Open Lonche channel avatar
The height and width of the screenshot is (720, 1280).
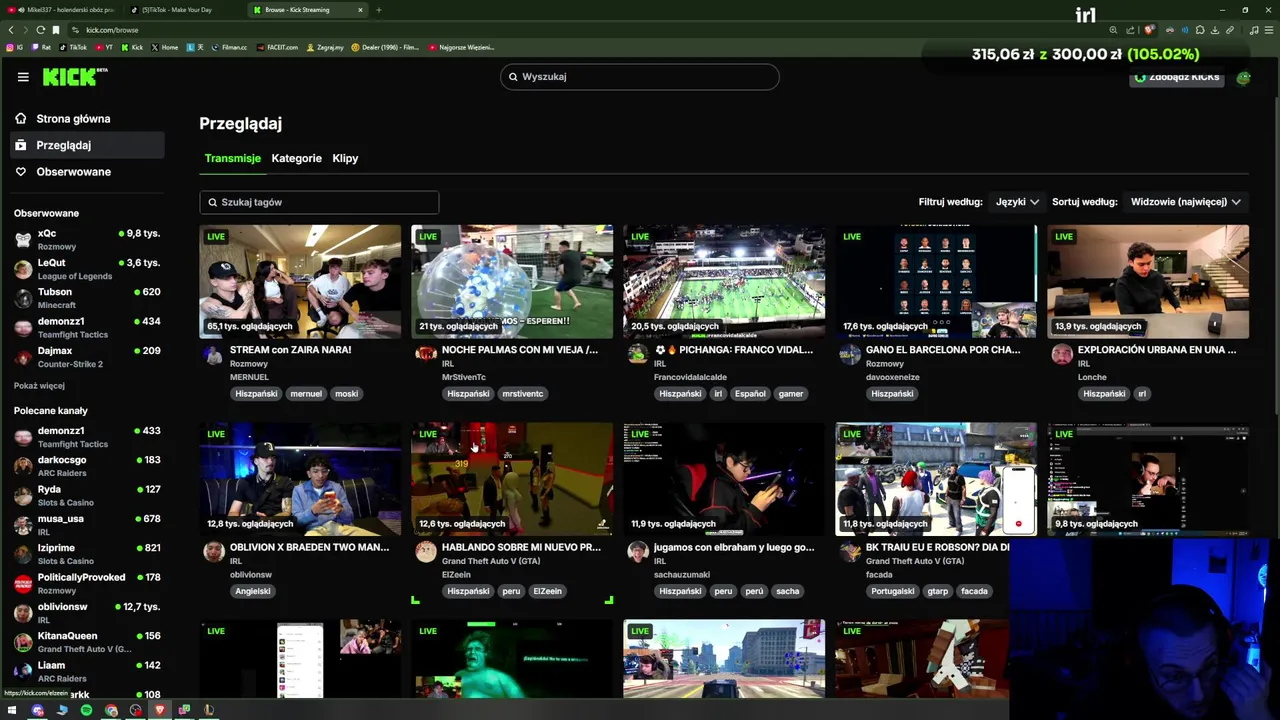[x=1062, y=354]
